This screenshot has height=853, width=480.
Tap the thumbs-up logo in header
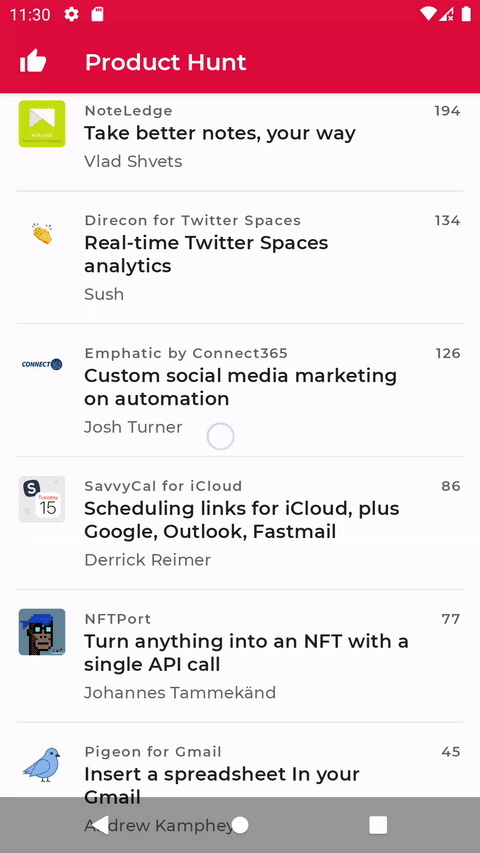pos(33,61)
